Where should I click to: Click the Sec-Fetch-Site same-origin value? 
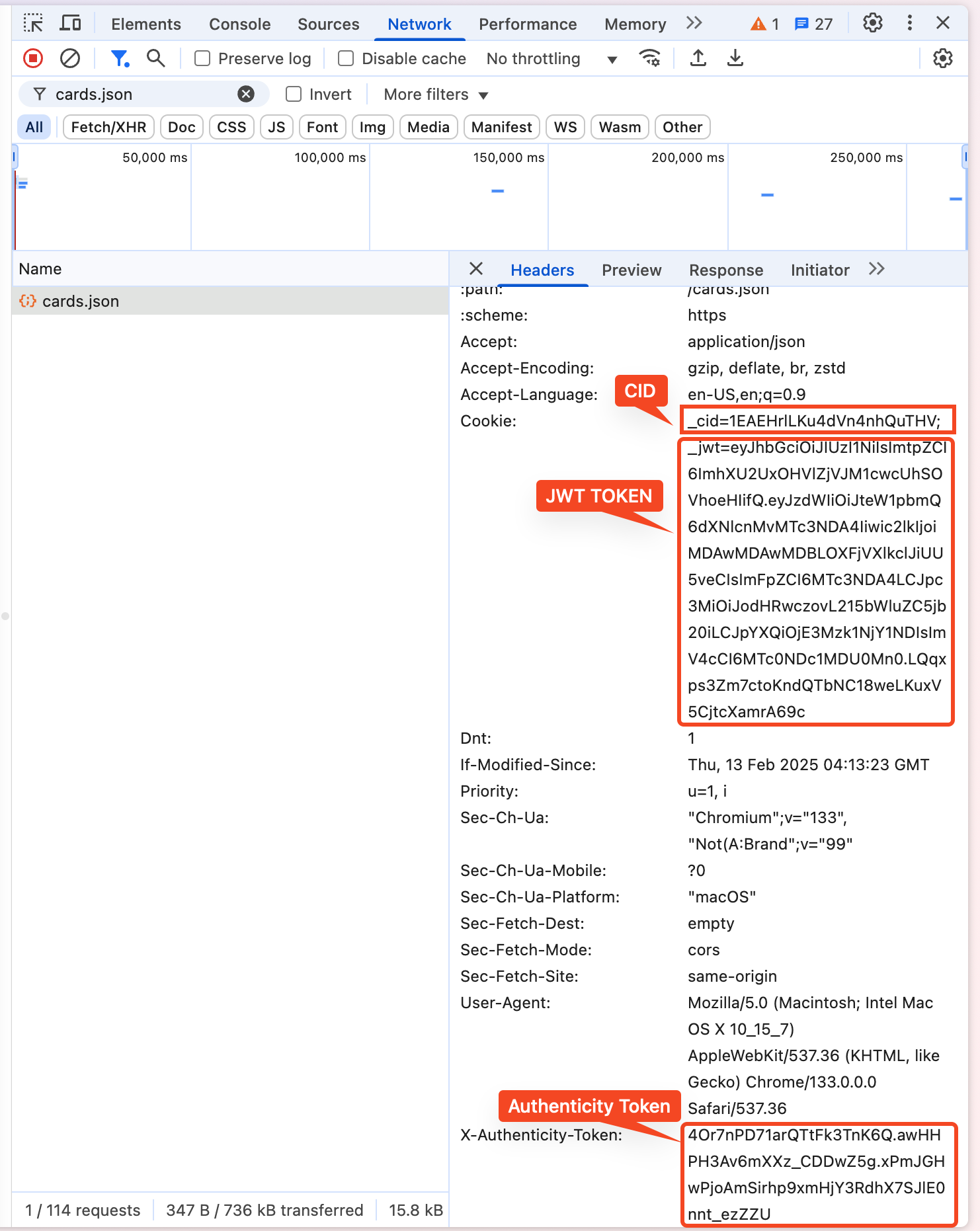732,976
